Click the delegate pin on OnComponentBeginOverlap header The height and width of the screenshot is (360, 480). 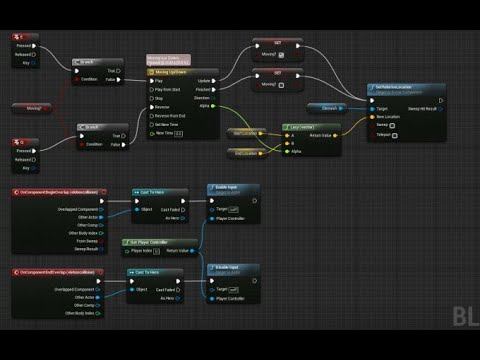(x=104, y=192)
